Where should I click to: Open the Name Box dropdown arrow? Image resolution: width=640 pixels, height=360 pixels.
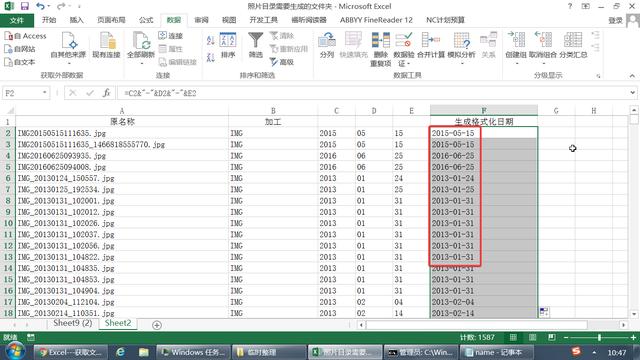point(44,93)
